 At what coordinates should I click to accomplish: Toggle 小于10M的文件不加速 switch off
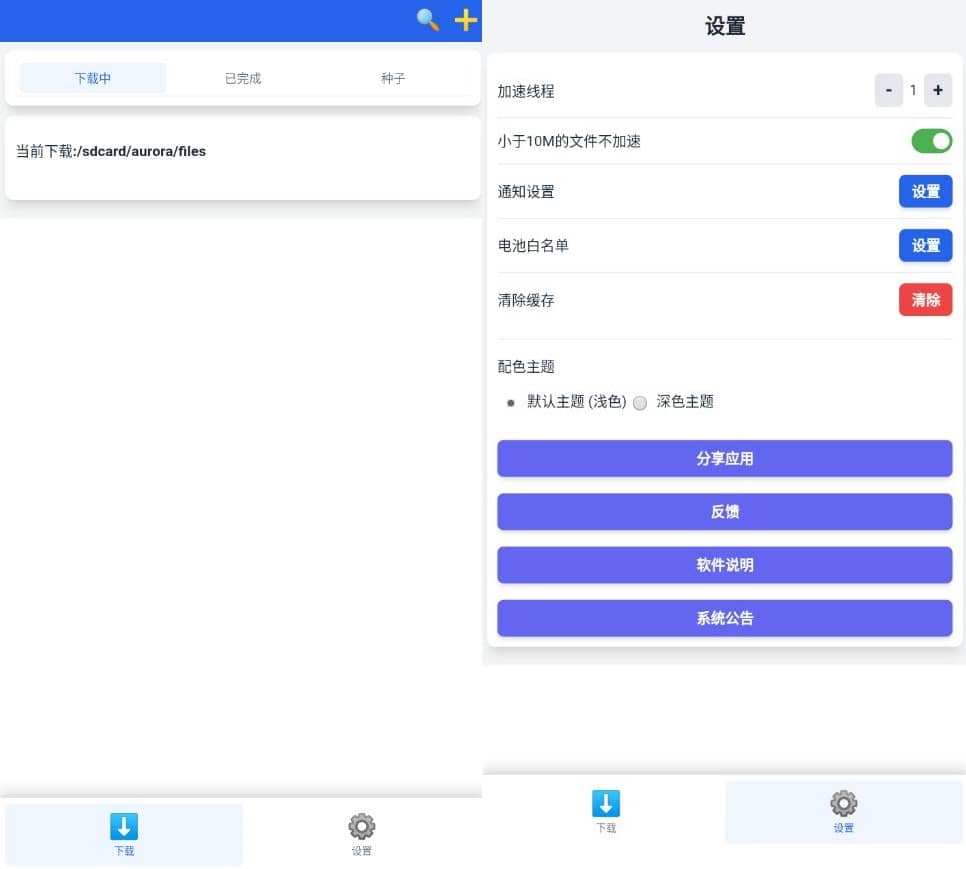pyautogui.click(x=931, y=141)
